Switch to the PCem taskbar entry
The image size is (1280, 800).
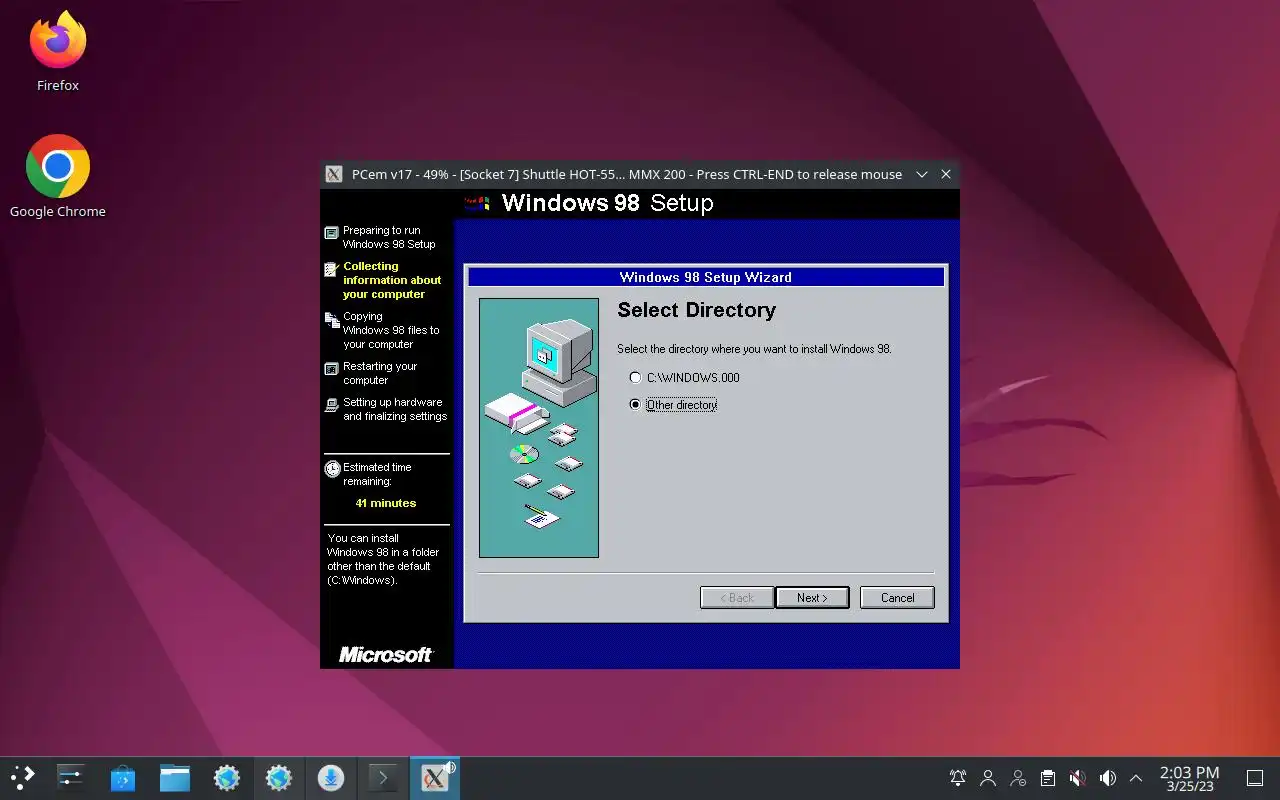435,778
